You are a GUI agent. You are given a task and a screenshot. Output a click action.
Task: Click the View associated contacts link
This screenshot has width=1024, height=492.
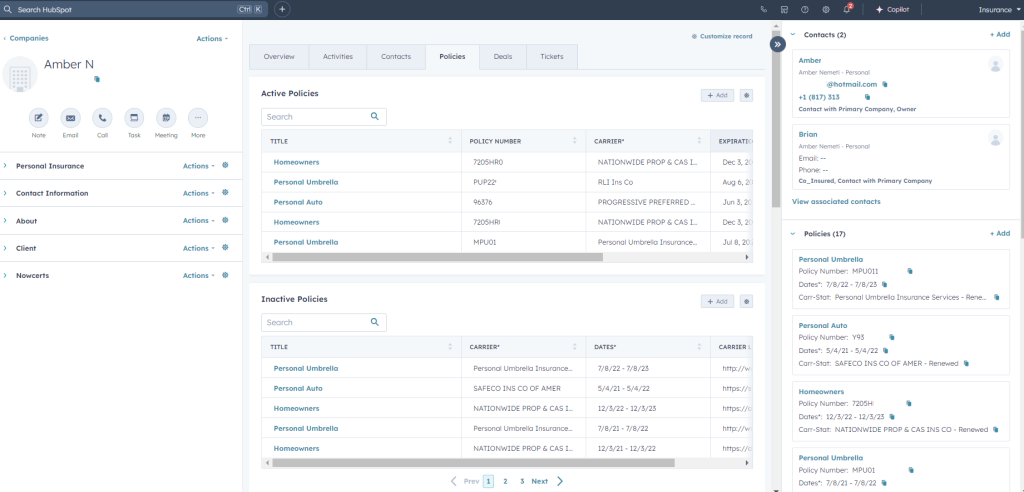point(836,201)
